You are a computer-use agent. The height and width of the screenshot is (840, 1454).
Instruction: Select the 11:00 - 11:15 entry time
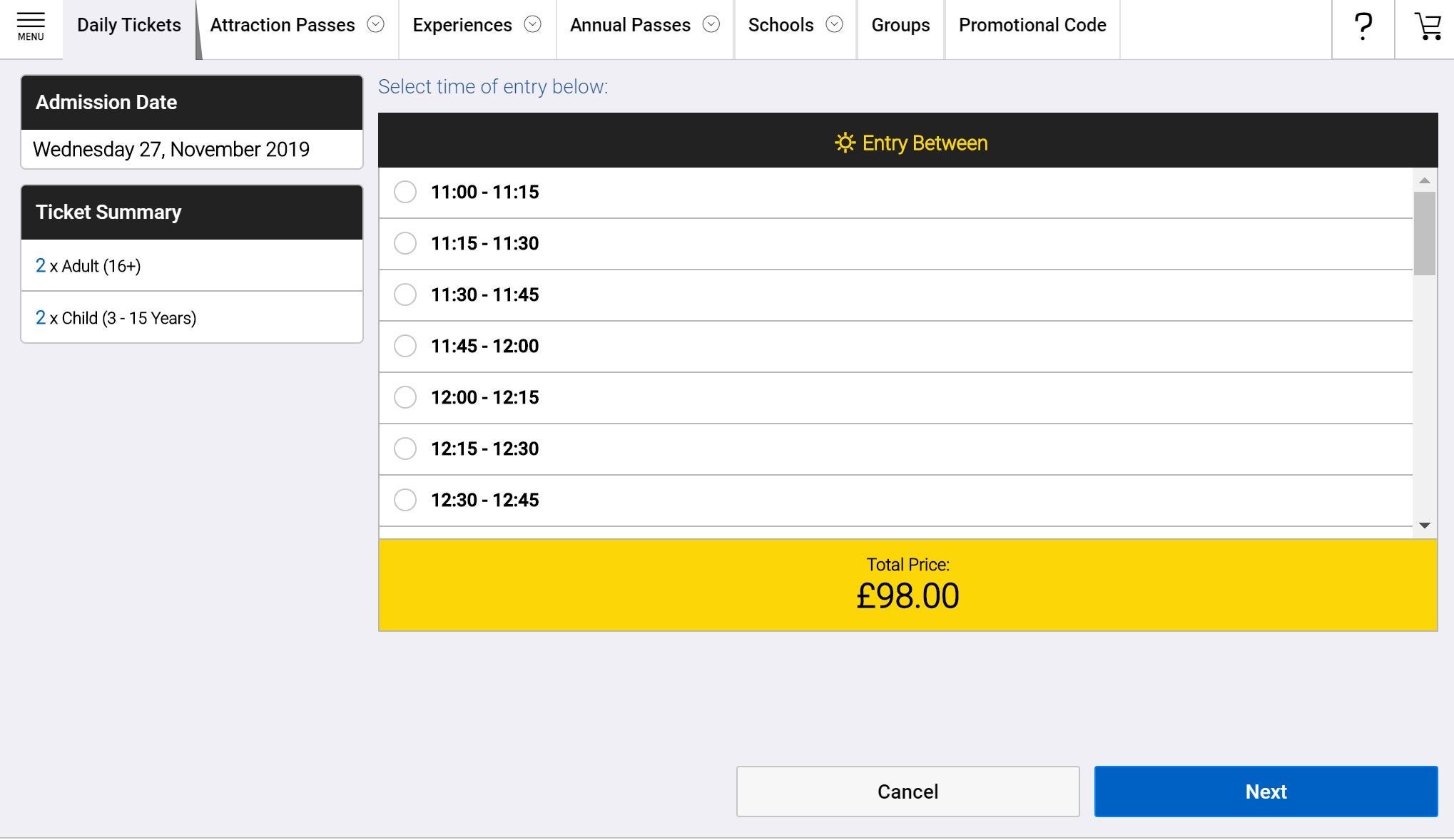click(405, 192)
